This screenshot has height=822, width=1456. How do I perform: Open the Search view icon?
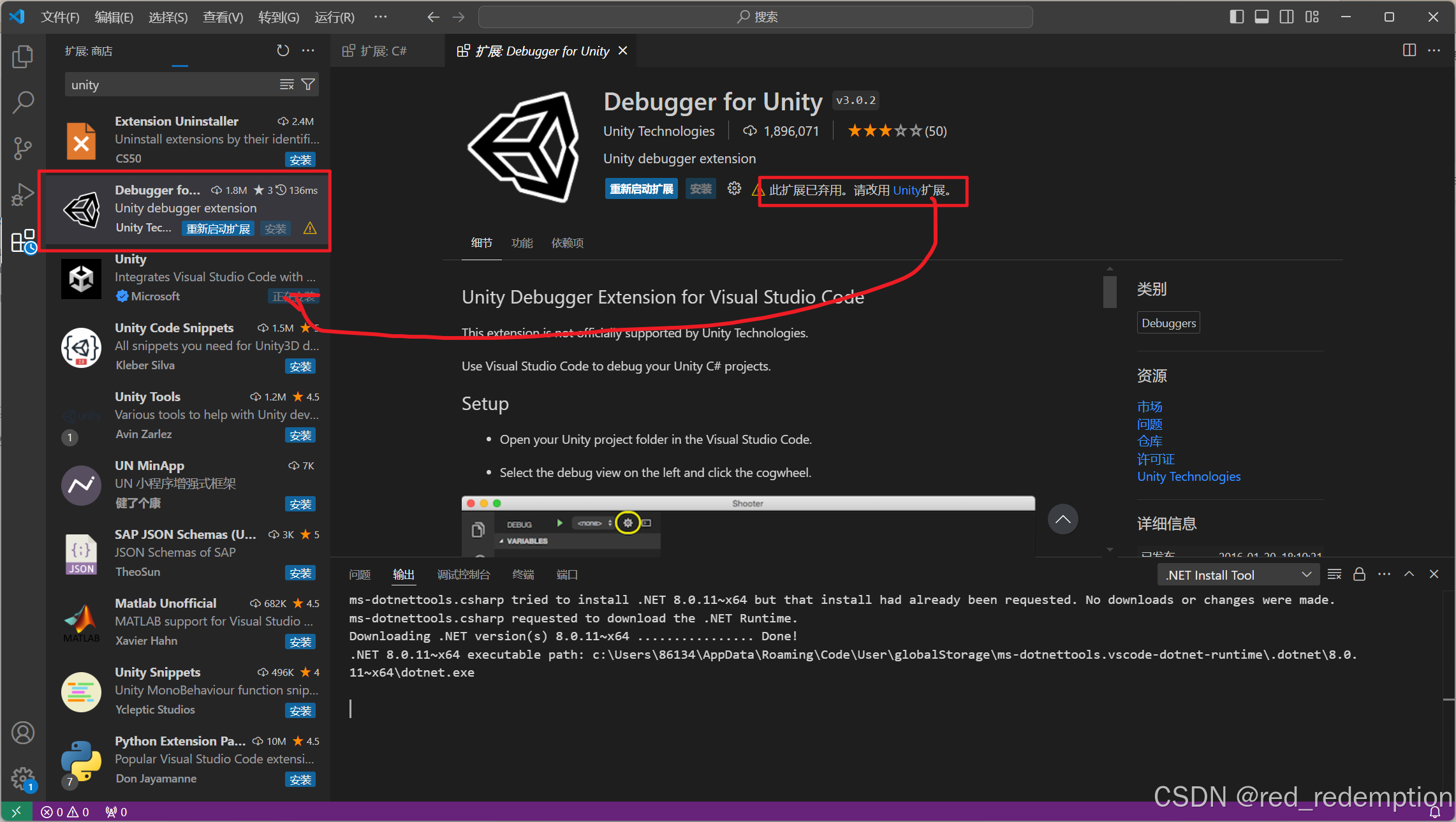click(x=23, y=102)
